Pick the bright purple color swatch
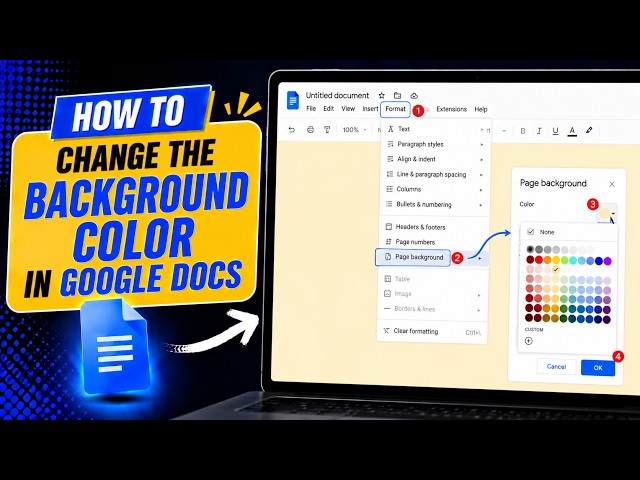The image size is (640, 480). click(x=607, y=261)
